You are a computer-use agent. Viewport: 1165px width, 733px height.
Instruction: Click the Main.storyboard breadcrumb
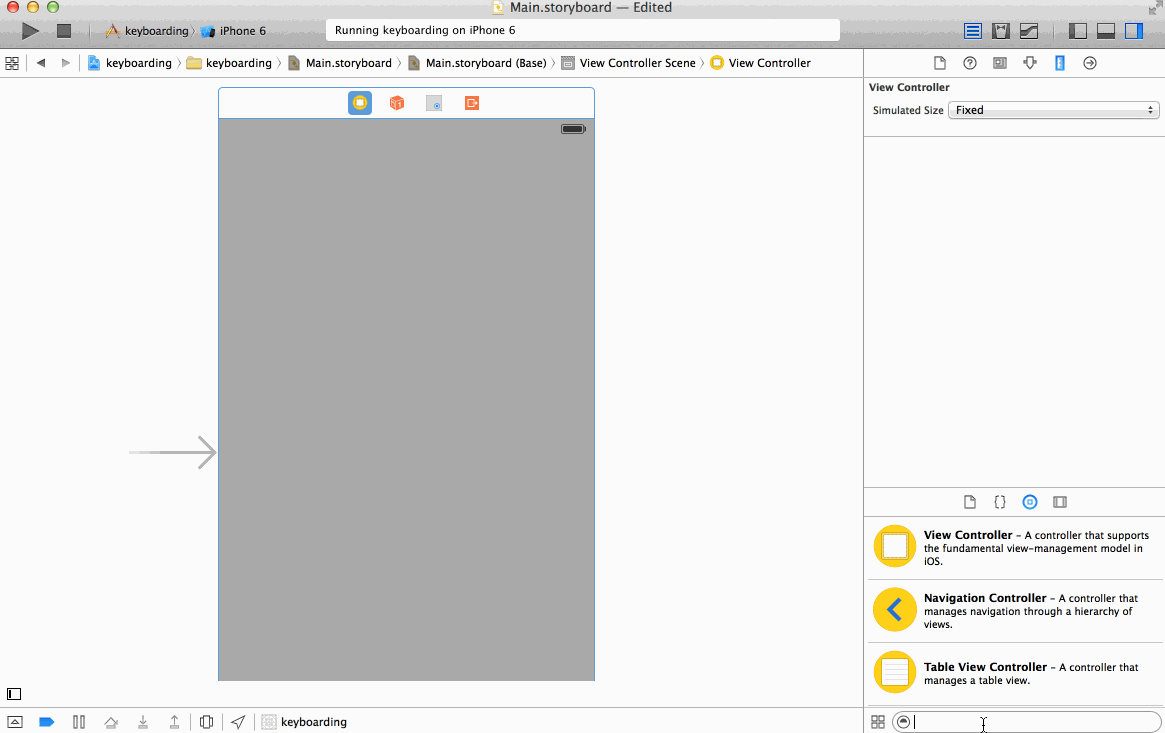[x=340, y=63]
